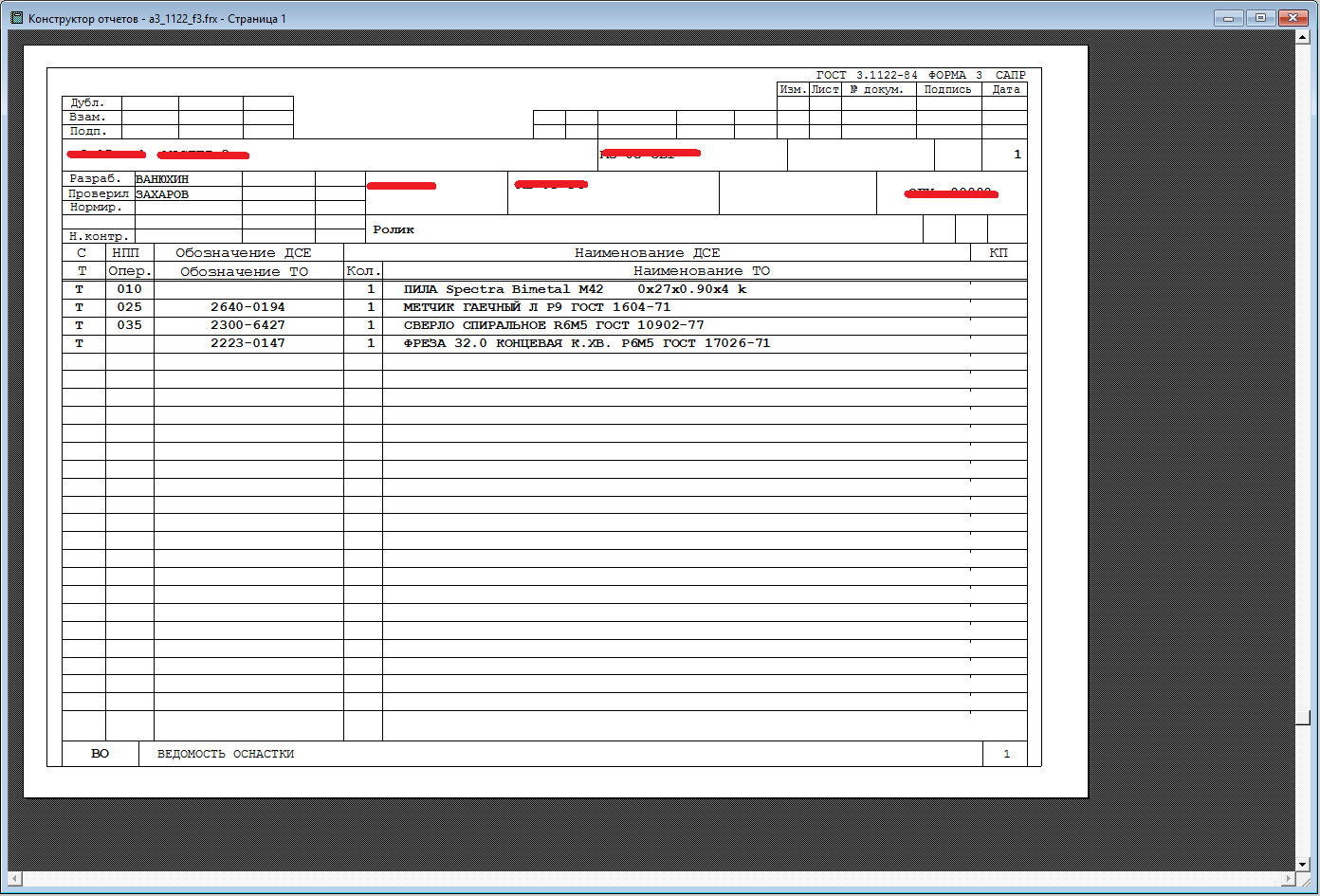Click the report designer window icon in title bar
Screen dimensions: 1320x896
[16, 18]
